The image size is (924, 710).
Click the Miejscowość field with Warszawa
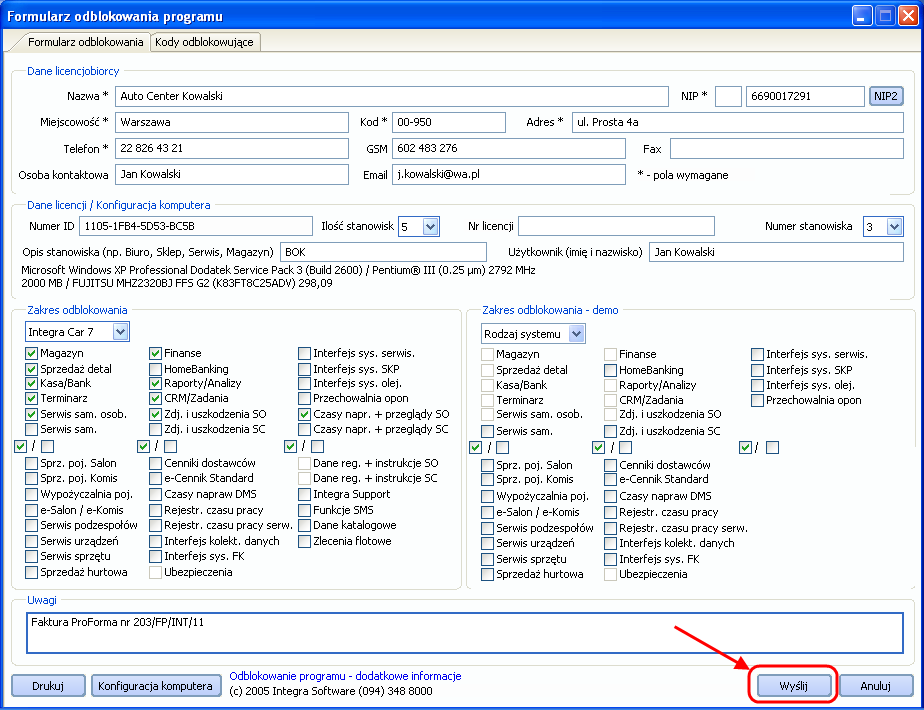coord(232,123)
